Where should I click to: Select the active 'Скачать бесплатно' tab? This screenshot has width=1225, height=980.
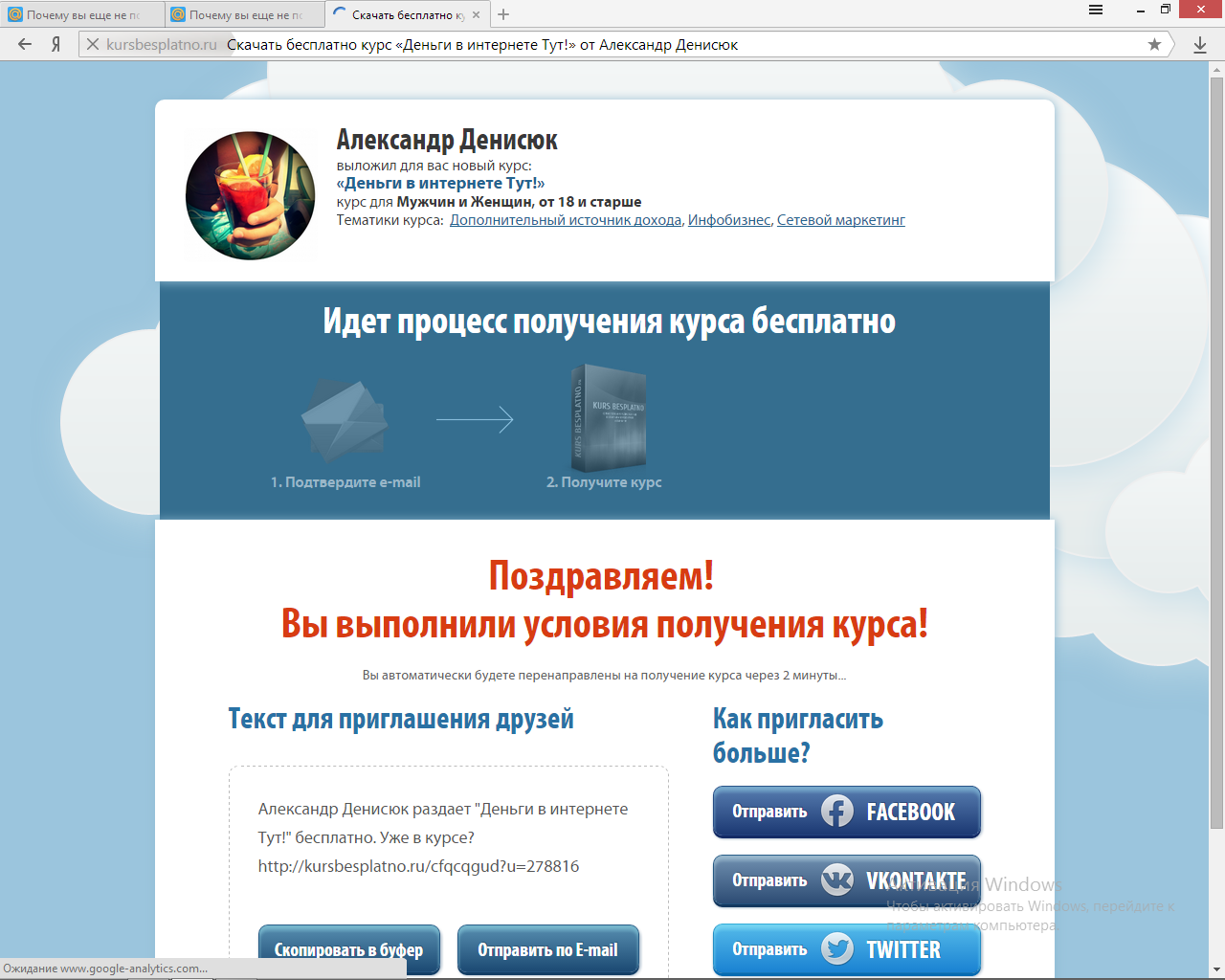tap(407, 14)
